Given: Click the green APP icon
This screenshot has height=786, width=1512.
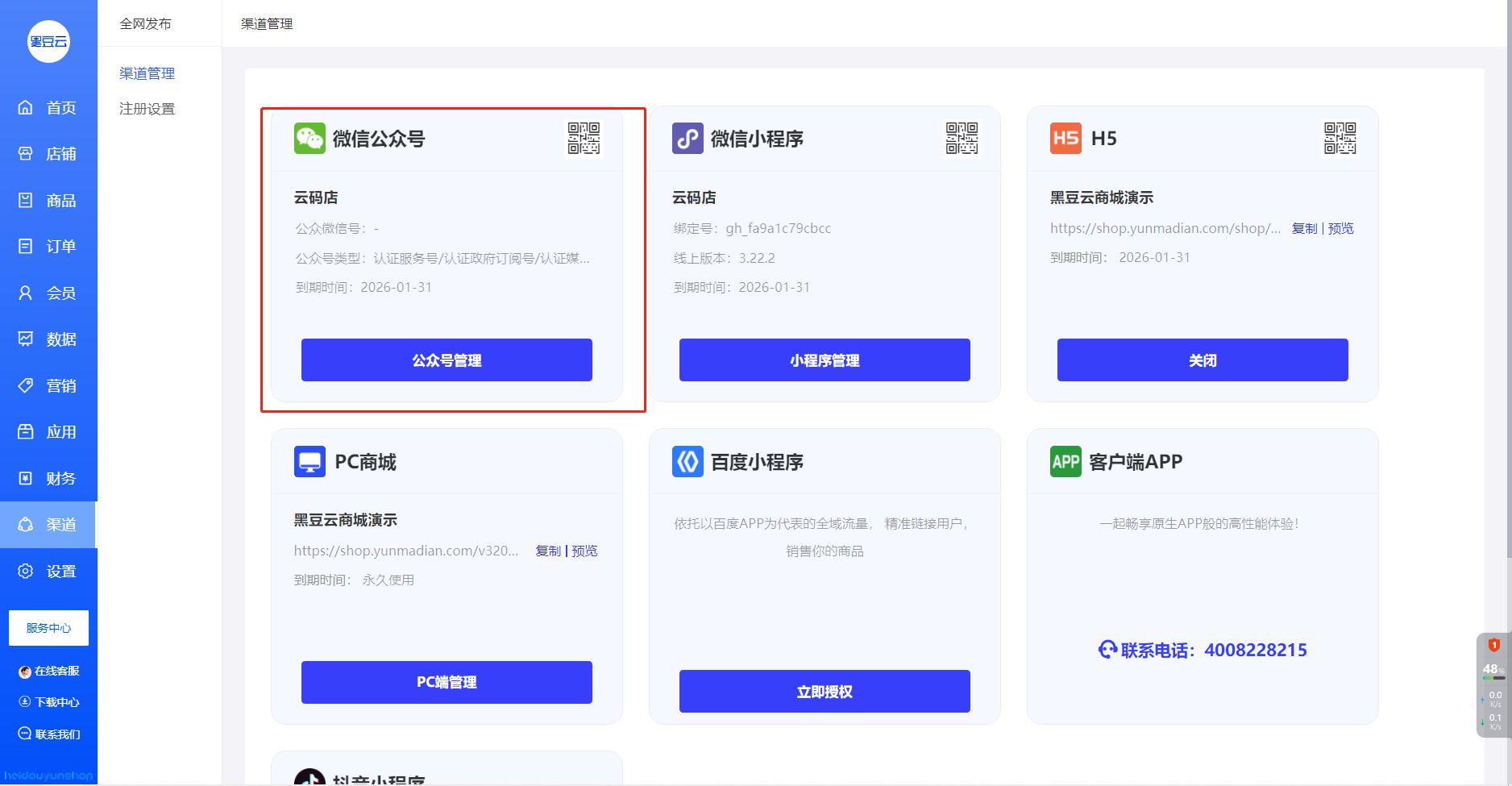Looking at the screenshot, I should click(x=1065, y=461).
